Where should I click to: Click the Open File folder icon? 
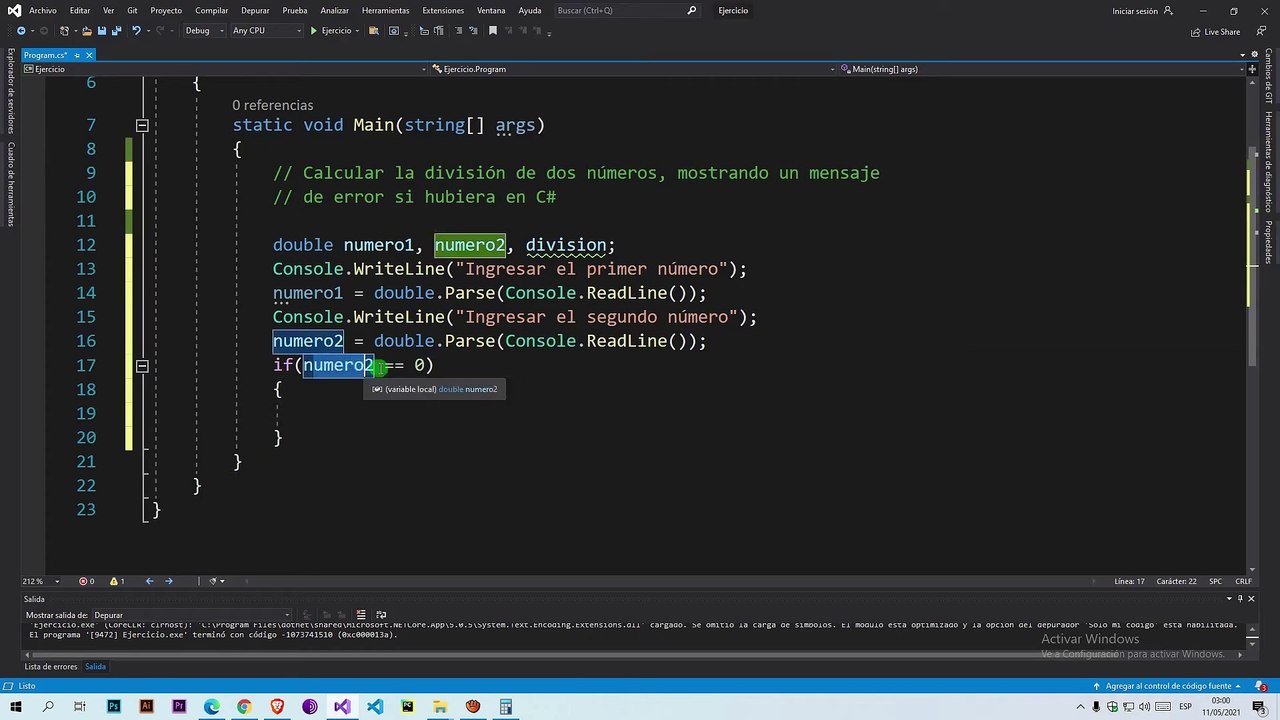[86, 31]
